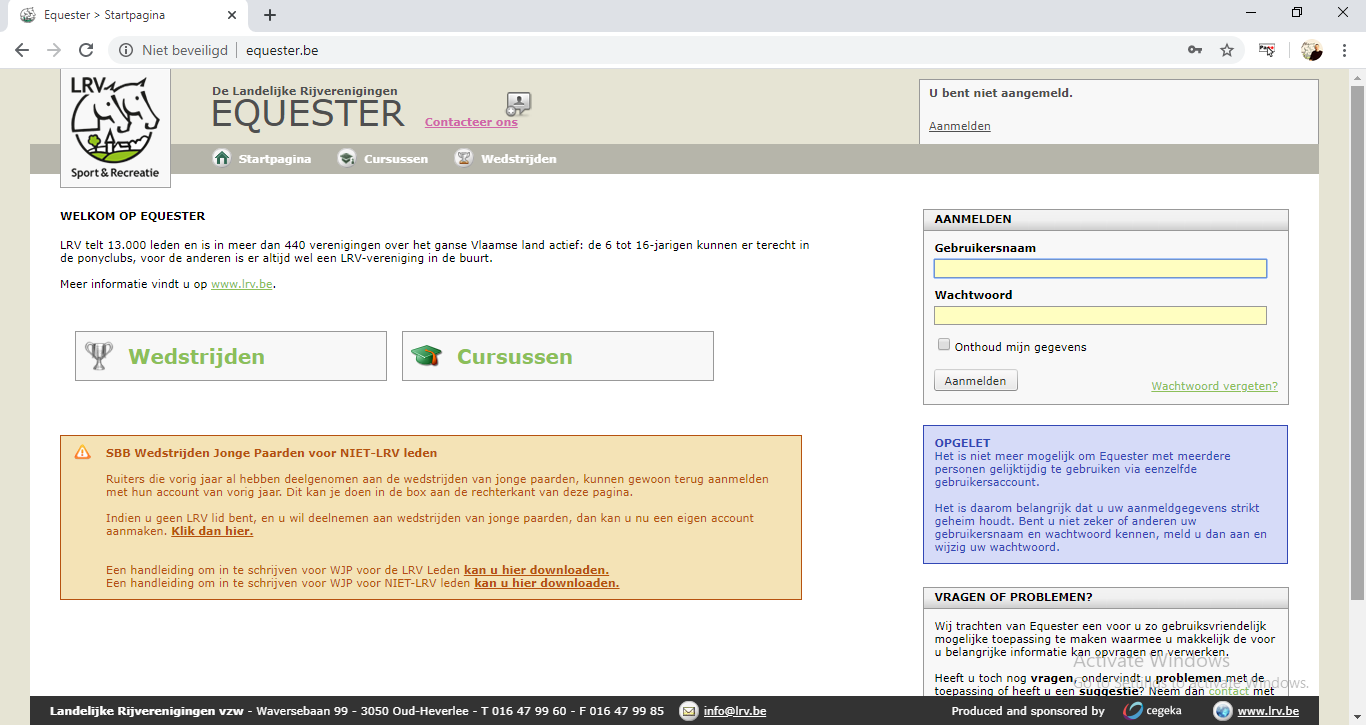Image resolution: width=1366 pixels, height=725 pixels.
Task: Click the Aanmelden link in the header box
Action: coord(960,126)
